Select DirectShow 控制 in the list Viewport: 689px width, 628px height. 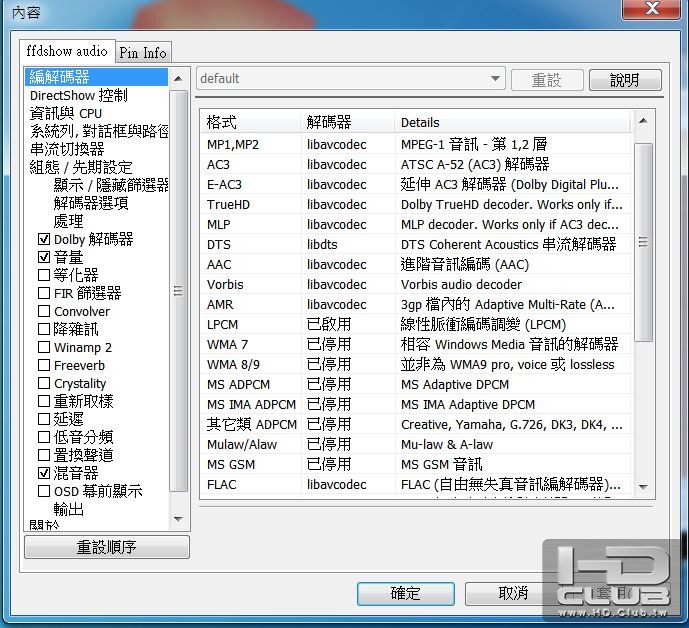point(79,95)
